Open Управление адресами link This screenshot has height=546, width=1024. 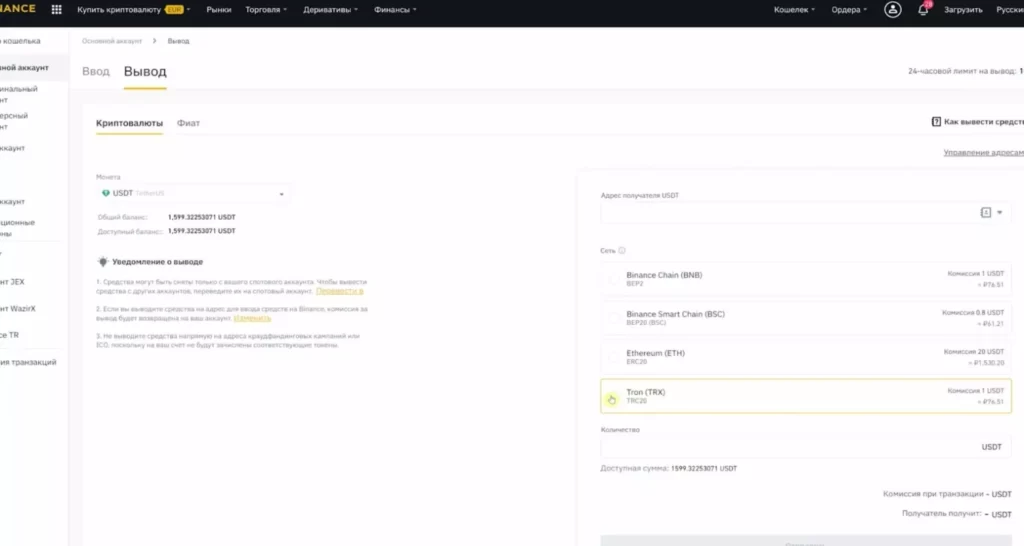[984, 152]
